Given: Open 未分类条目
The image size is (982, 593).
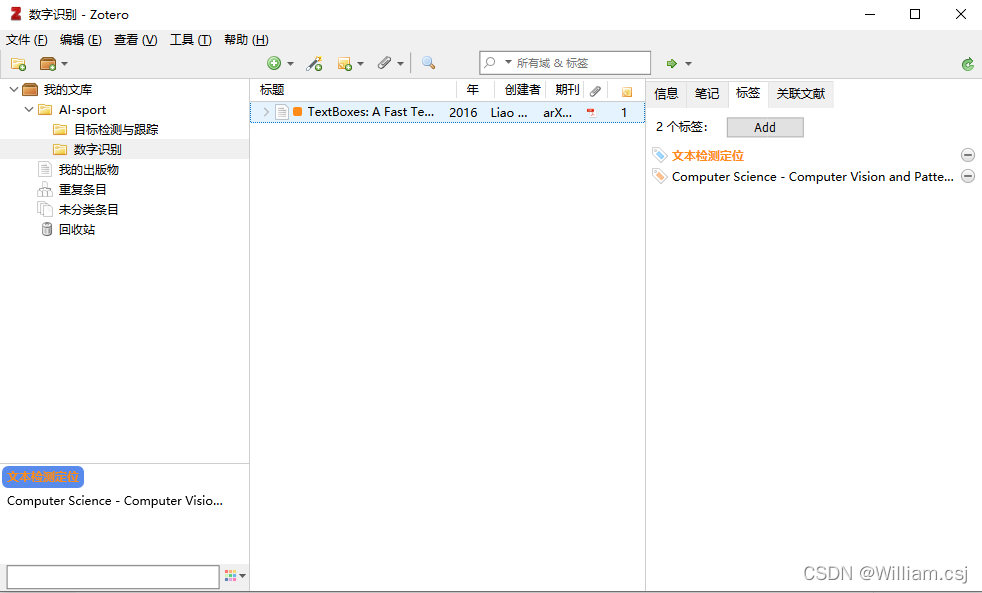Looking at the screenshot, I should click(x=88, y=210).
